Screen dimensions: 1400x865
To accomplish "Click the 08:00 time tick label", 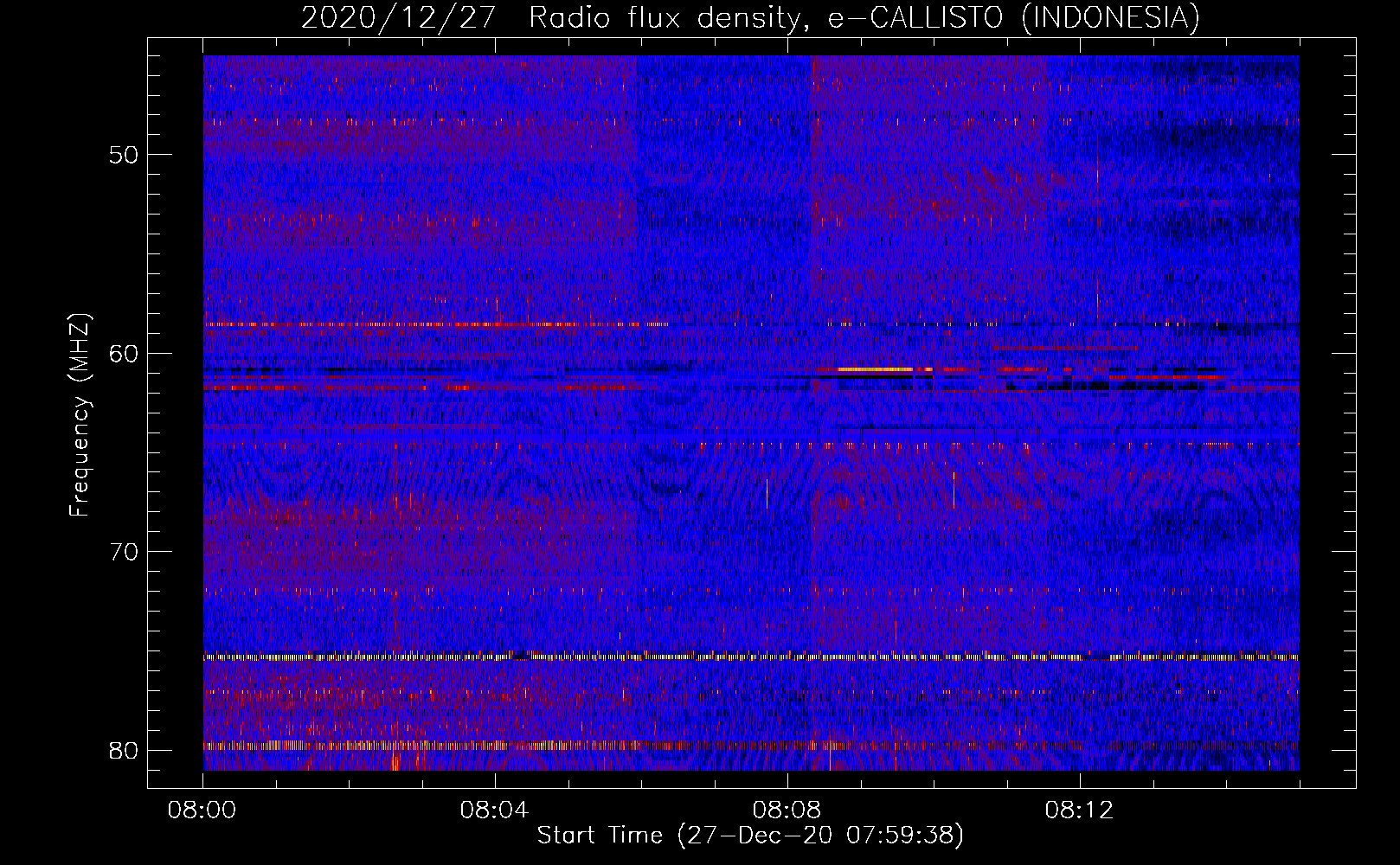I will point(202,811).
